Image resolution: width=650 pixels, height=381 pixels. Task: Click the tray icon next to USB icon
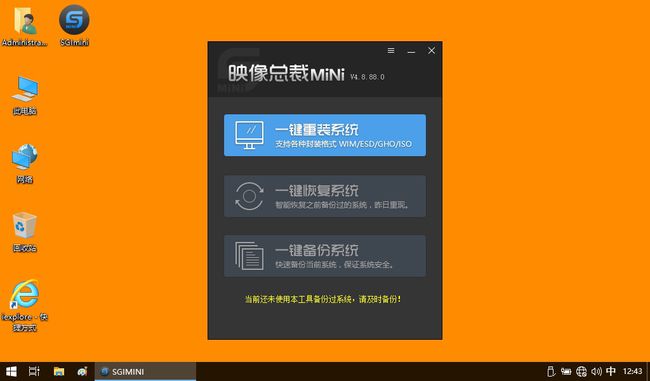point(566,371)
